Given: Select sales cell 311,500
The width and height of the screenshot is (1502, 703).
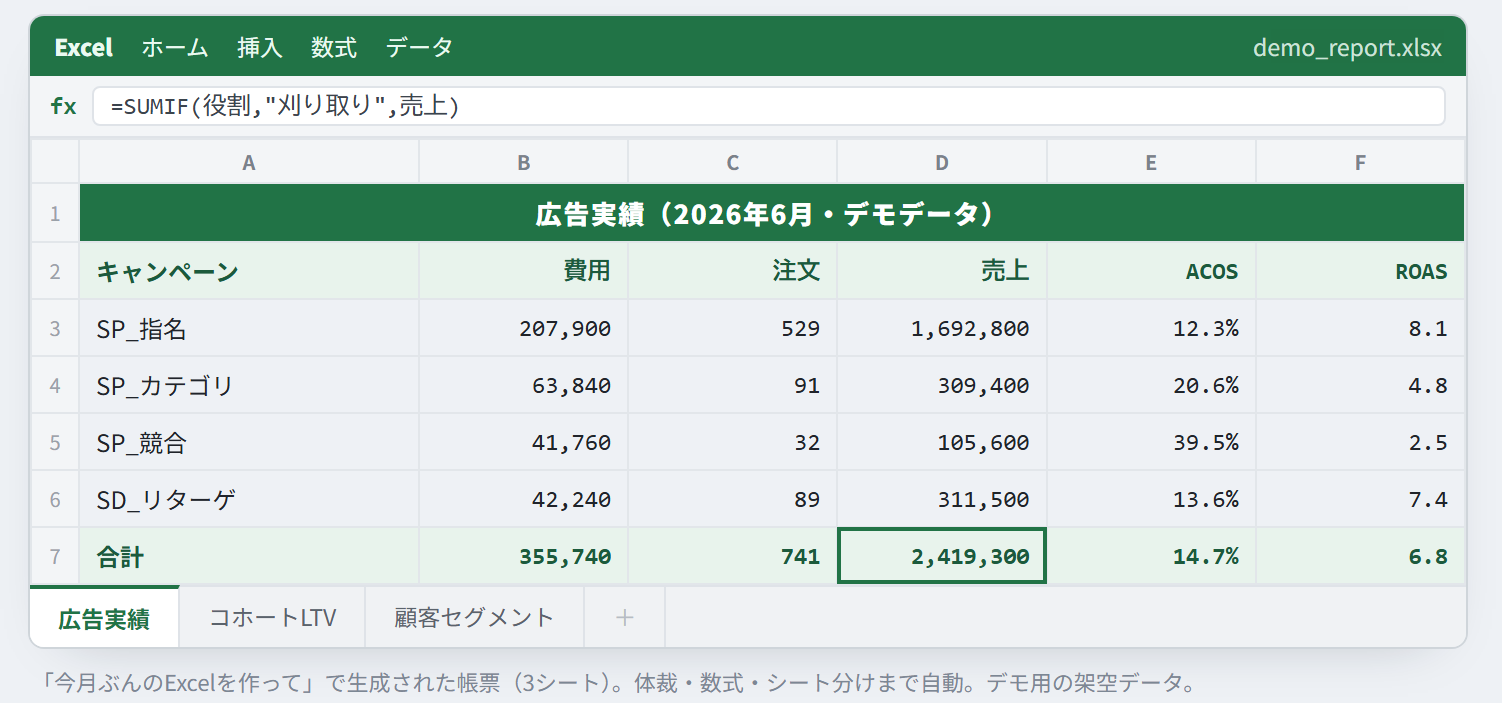Looking at the screenshot, I should 942,499.
